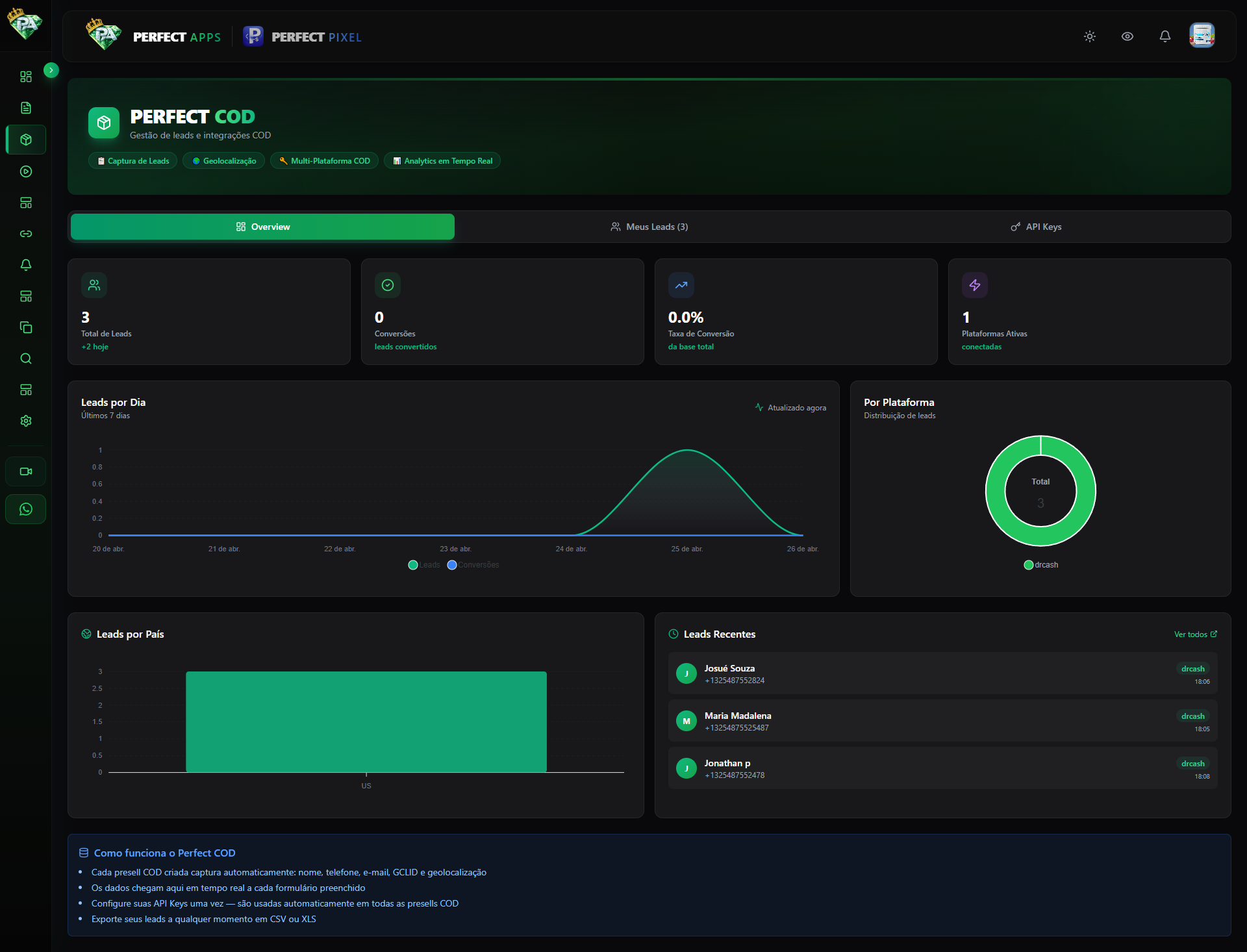Open the Ver todos link
The width and height of the screenshot is (1247, 952).
click(1196, 634)
